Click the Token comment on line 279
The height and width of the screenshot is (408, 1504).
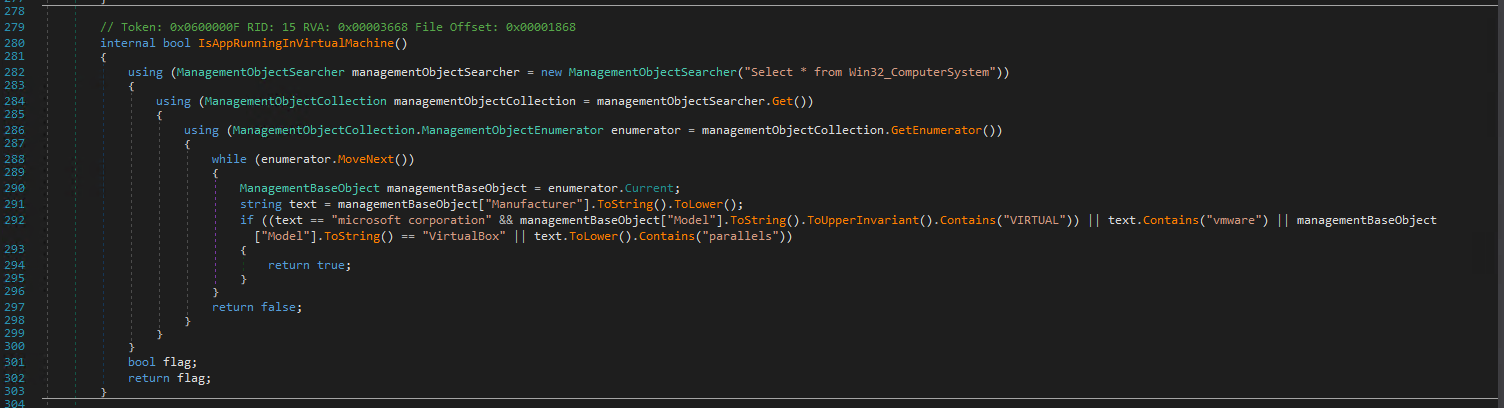tap(338, 26)
